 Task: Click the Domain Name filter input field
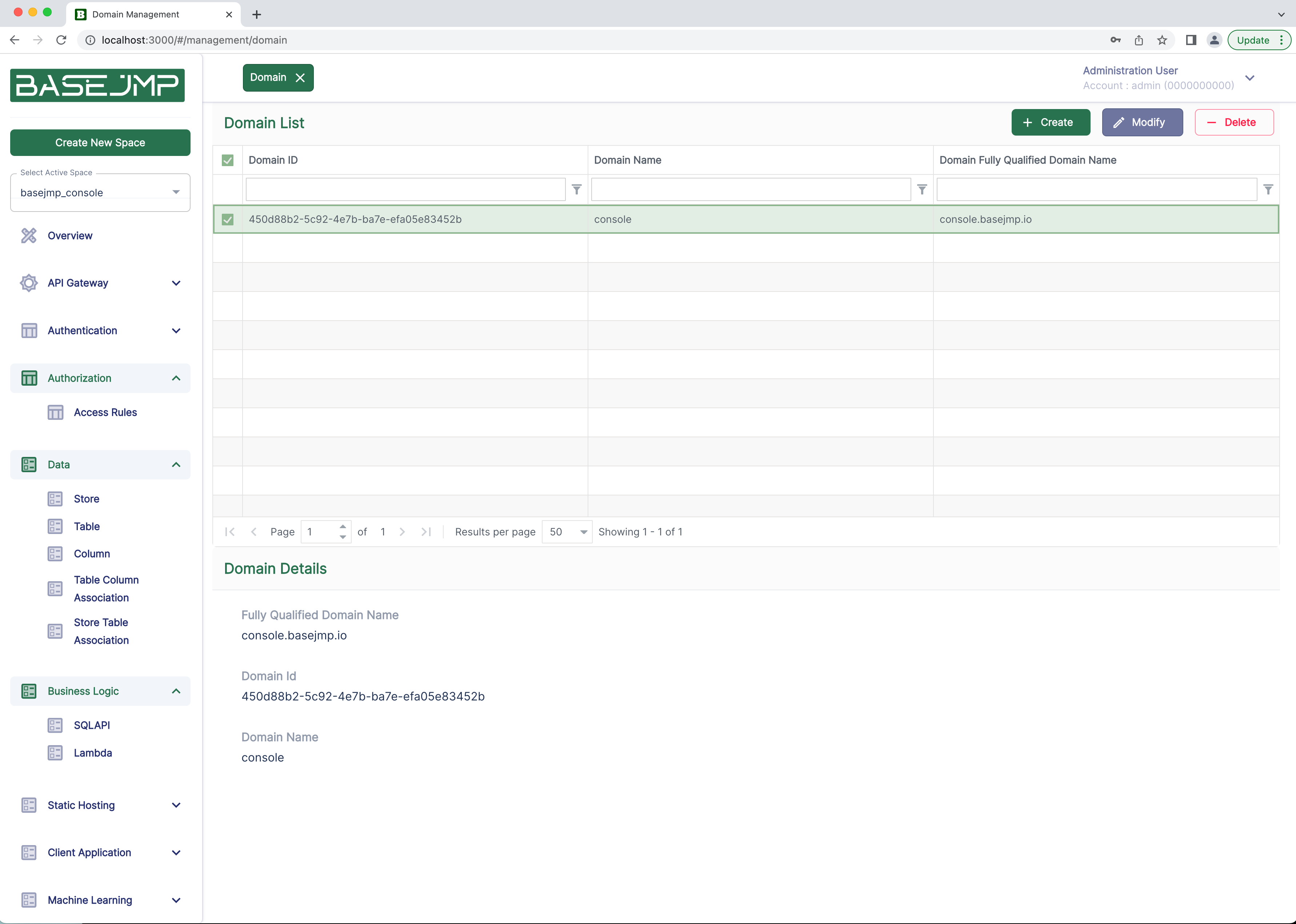click(x=750, y=189)
